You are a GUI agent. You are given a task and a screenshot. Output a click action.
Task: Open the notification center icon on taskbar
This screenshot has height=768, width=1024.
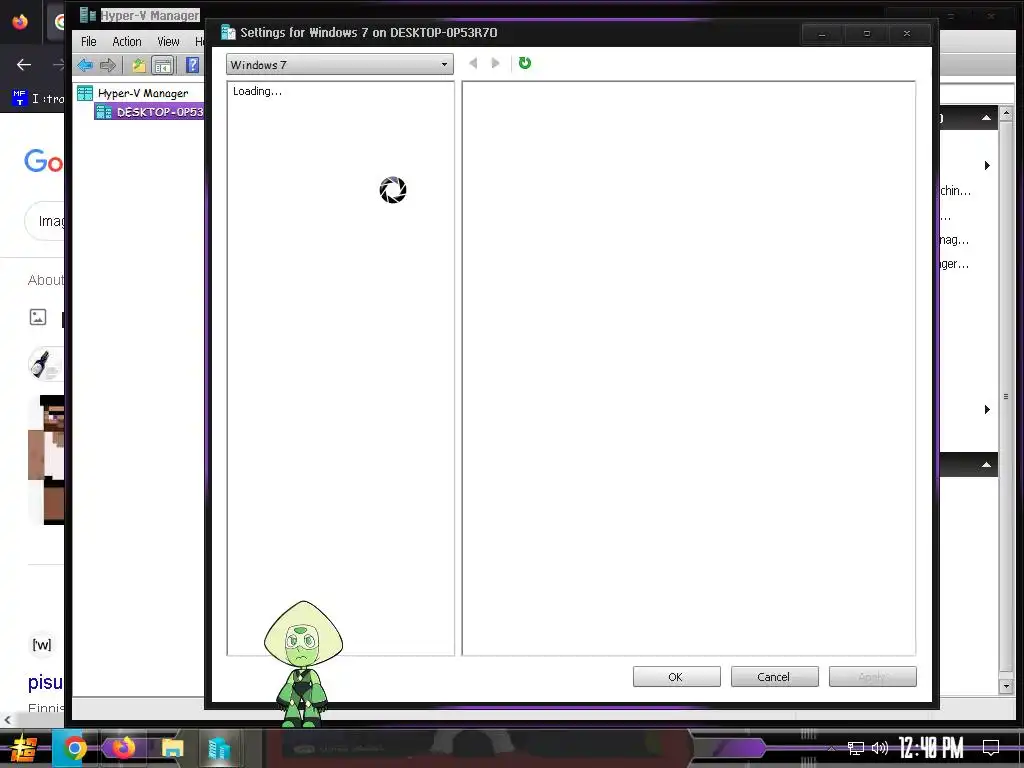coord(991,748)
